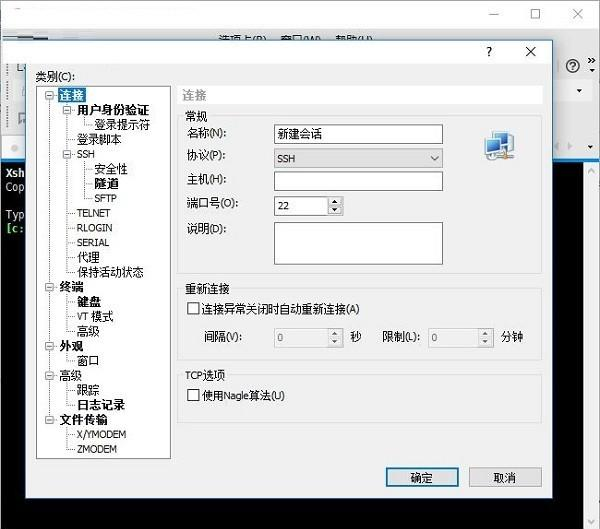Collapse the 高级 category tree node

(49, 376)
